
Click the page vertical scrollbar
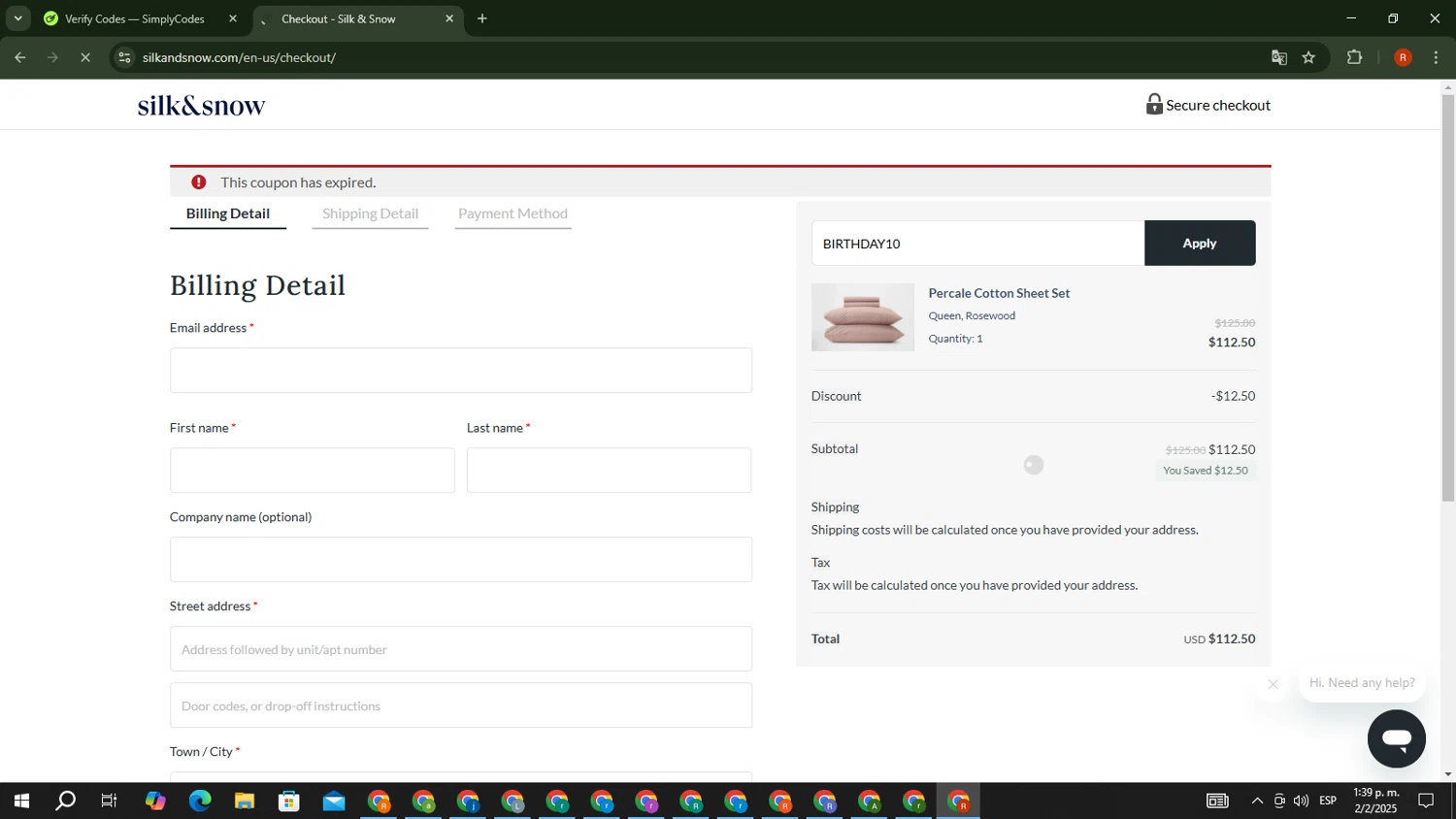tap(1448, 298)
